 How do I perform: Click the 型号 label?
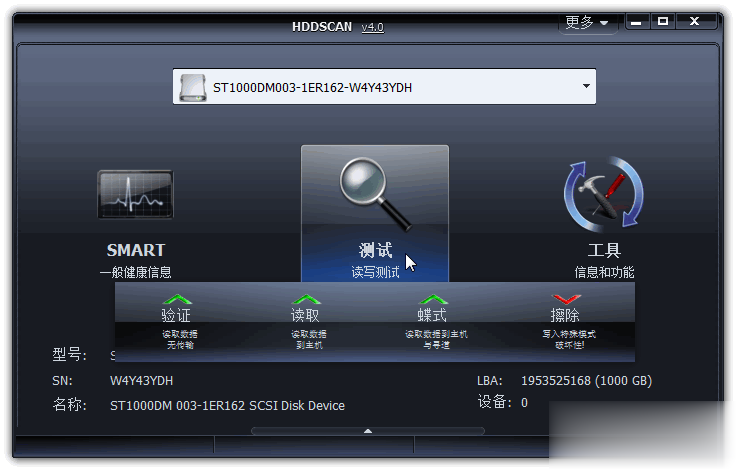click(69, 355)
